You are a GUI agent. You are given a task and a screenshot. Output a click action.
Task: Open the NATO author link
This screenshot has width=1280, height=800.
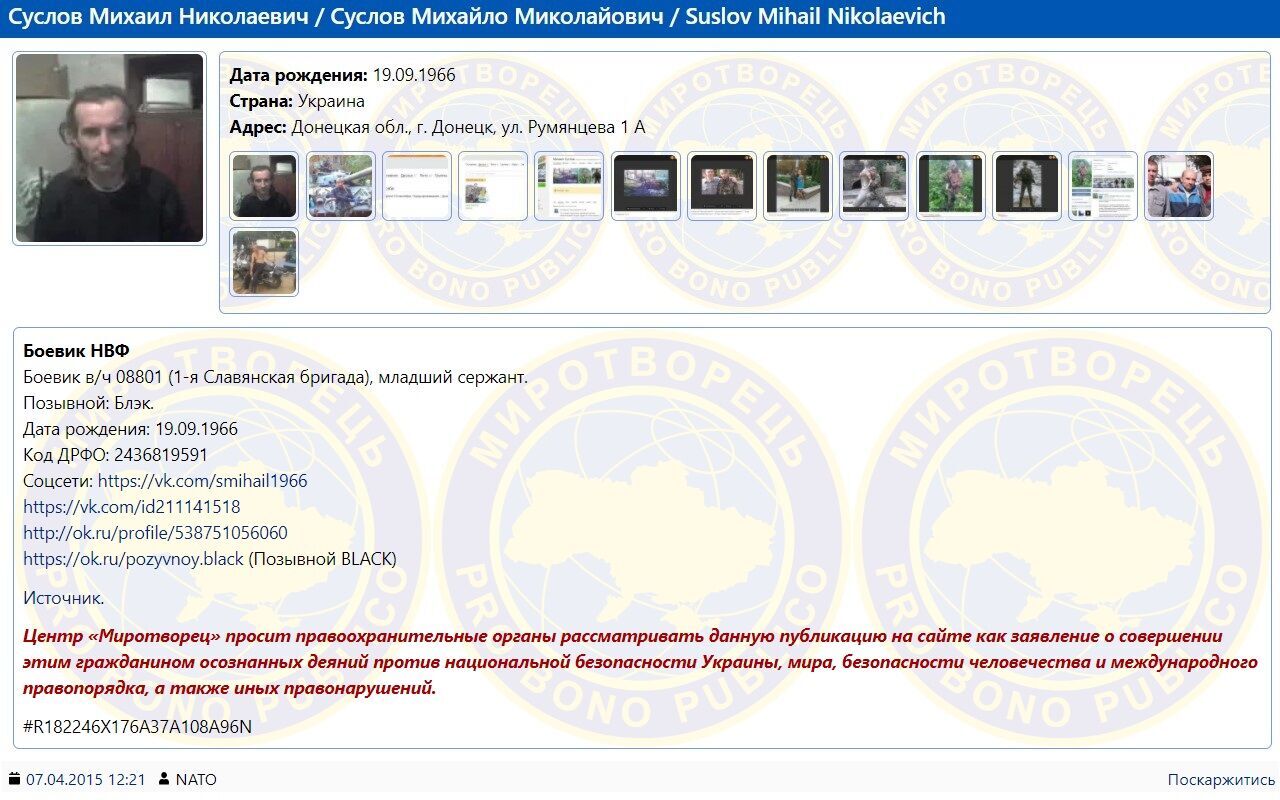tap(196, 780)
